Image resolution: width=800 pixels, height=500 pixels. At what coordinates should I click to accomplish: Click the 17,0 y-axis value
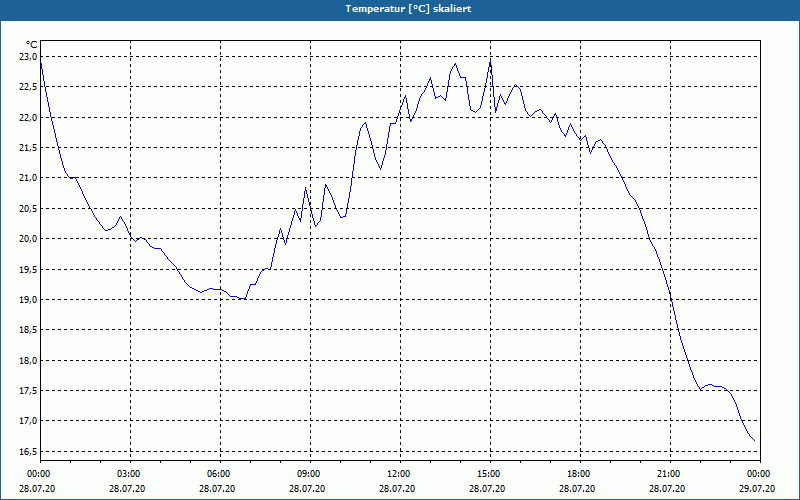tap(28, 421)
